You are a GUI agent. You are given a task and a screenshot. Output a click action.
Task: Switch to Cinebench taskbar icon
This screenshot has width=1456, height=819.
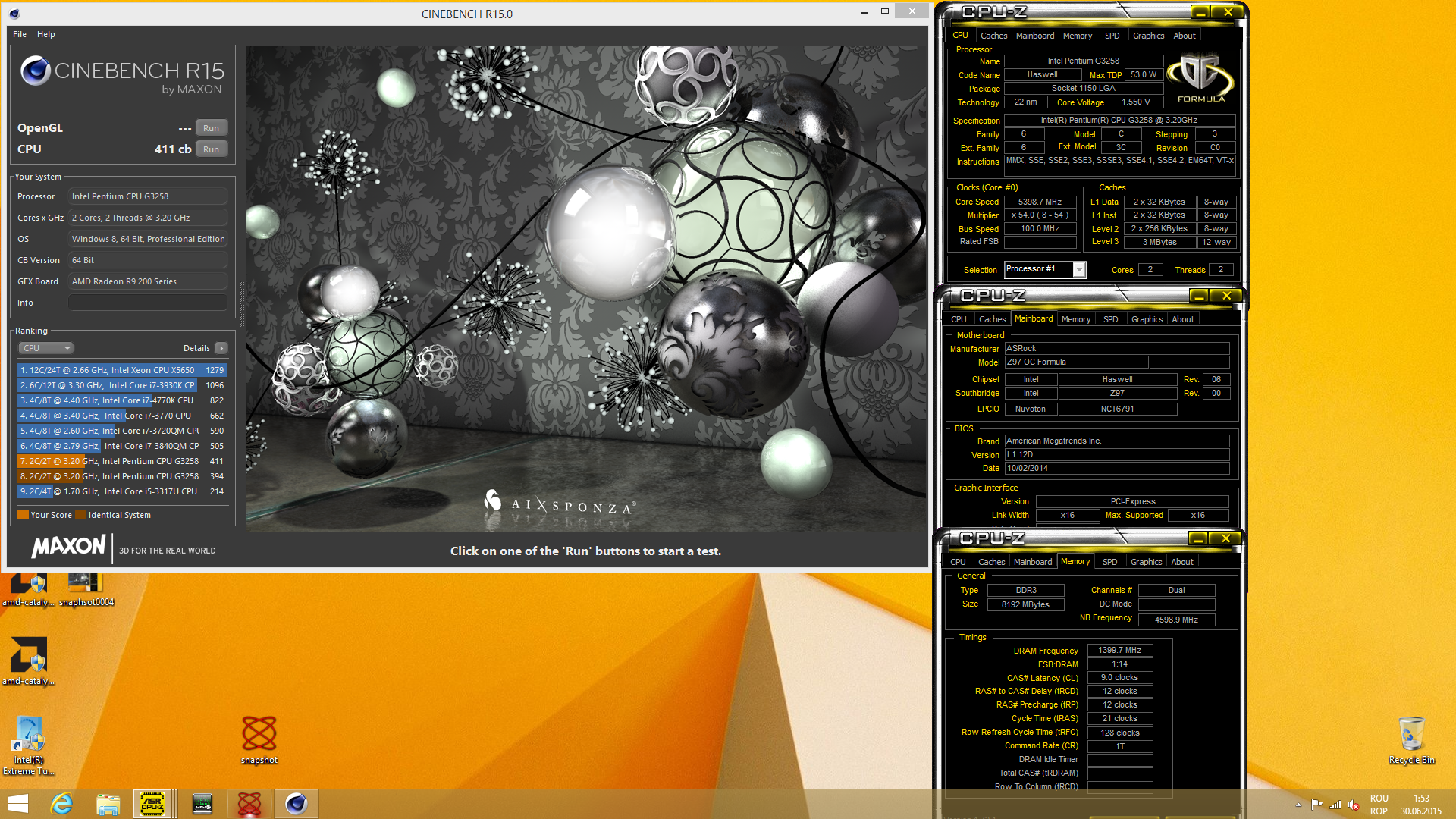tap(296, 804)
